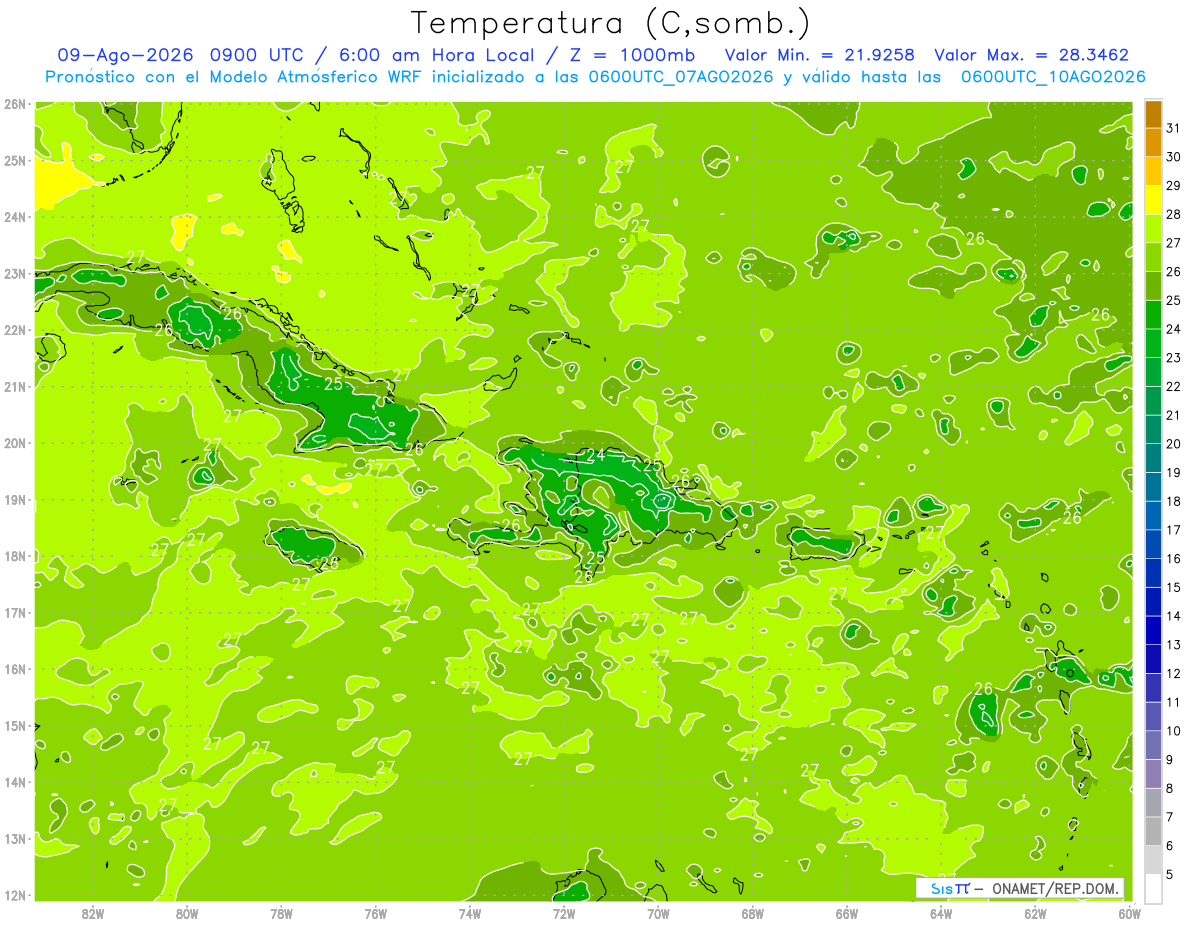The width and height of the screenshot is (1200, 927).
Task: Click the latitude label "15N"
Action: tap(15, 725)
